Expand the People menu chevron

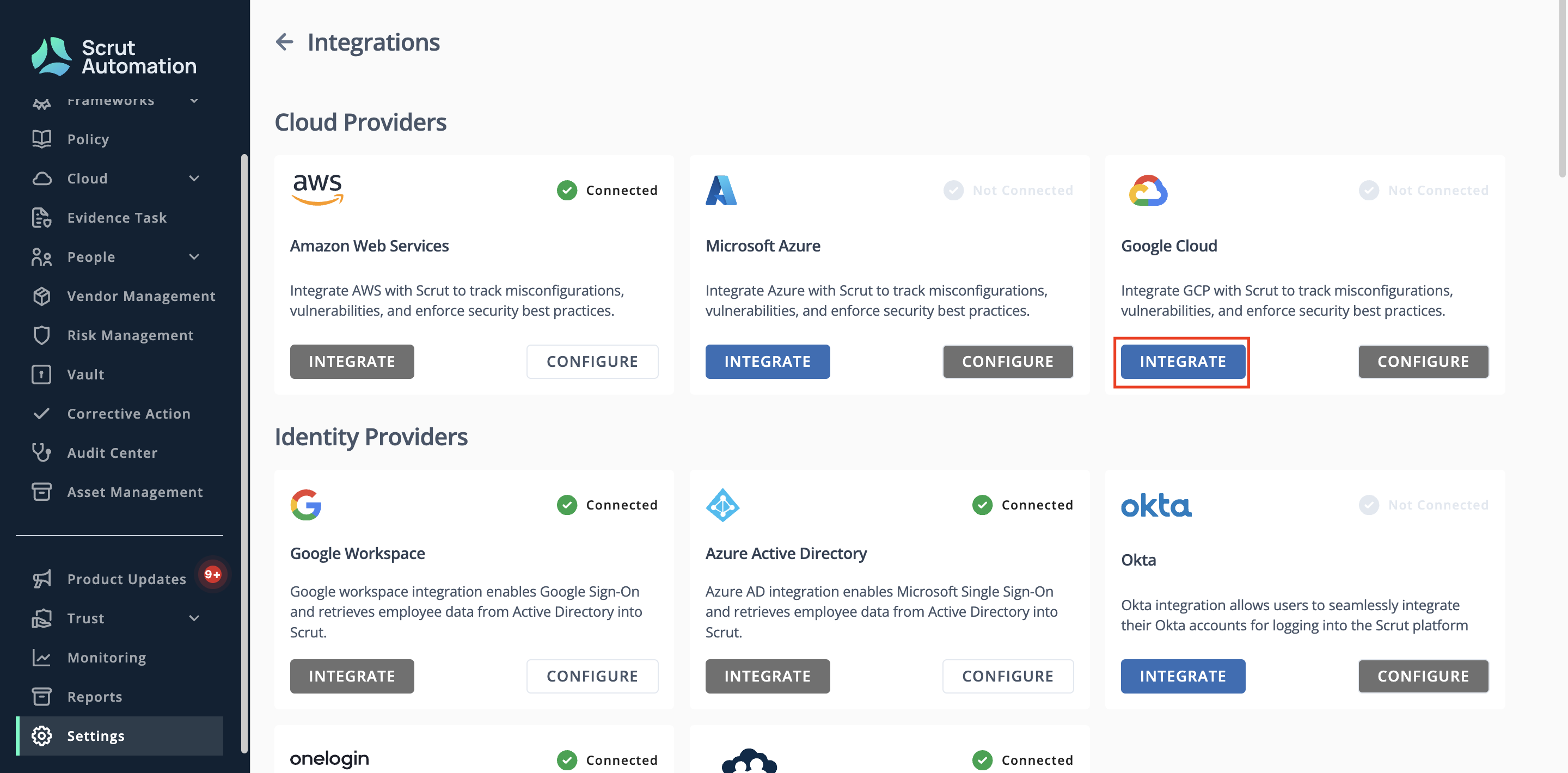pos(194,257)
